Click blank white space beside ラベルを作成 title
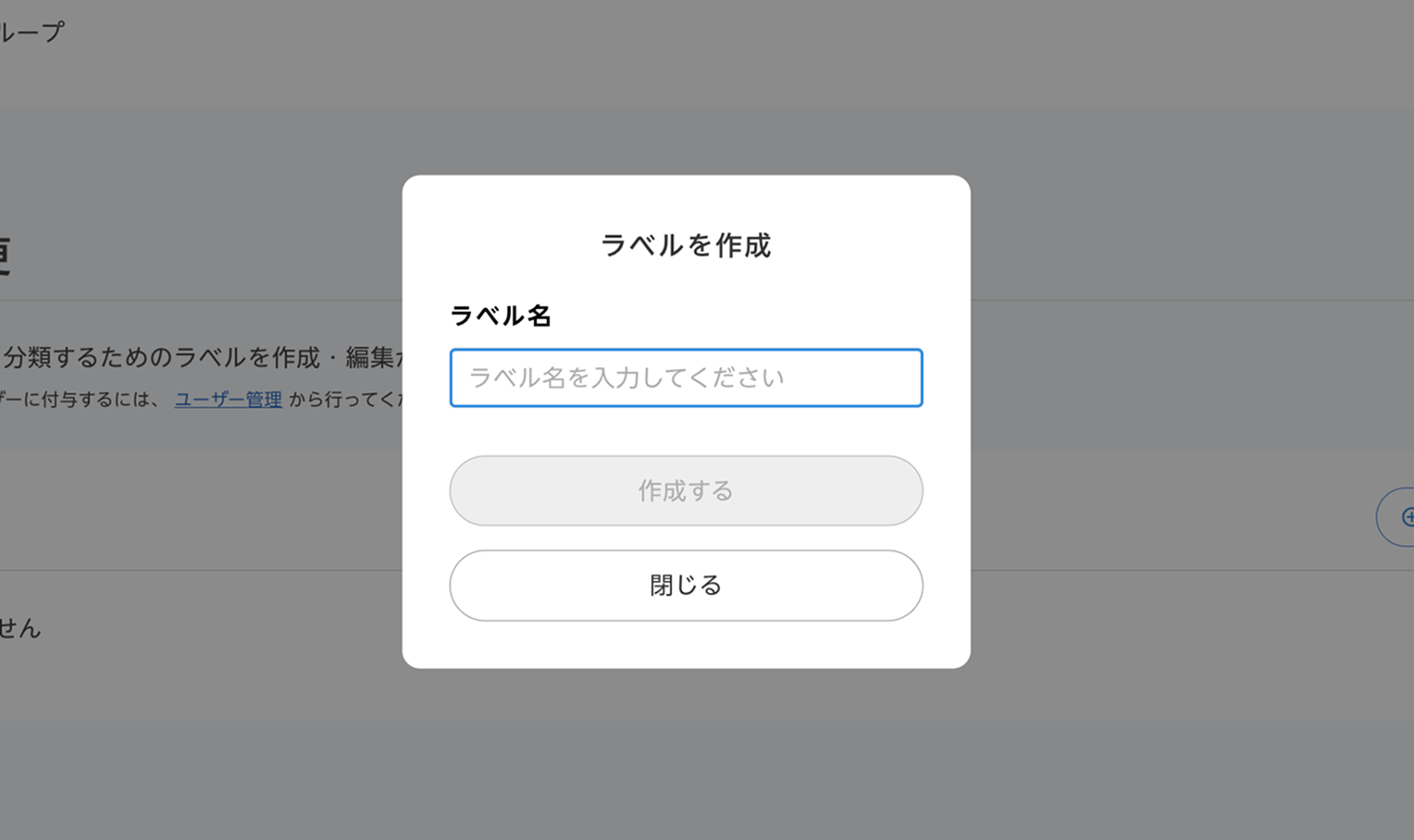The width and height of the screenshot is (1414, 840). click(x=870, y=245)
